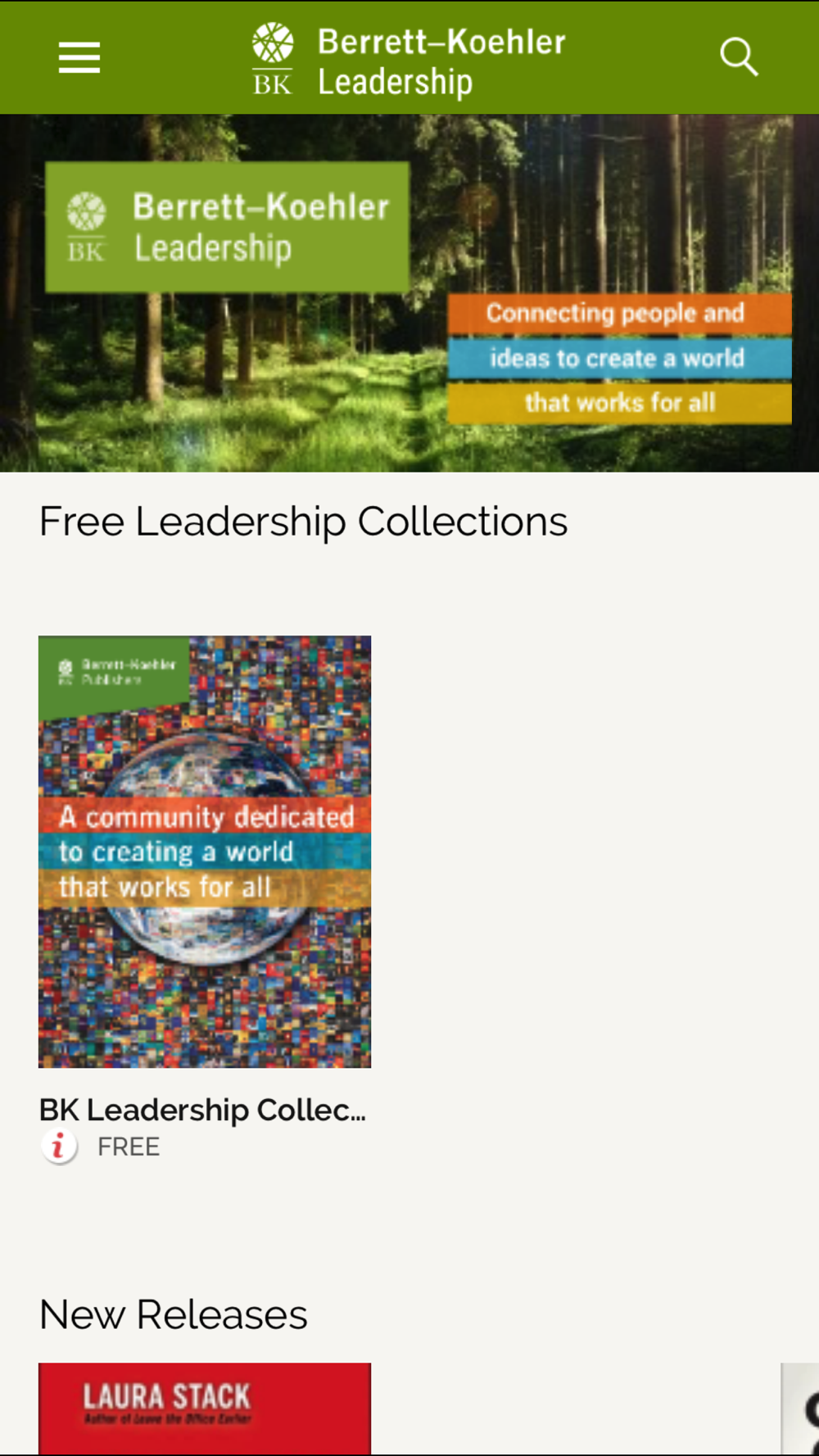Tap 'A community dedicated' text on cover
819x1456 pixels.
coord(206,816)
